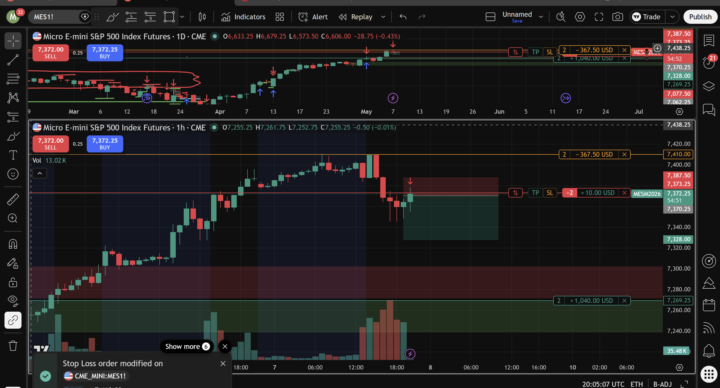720x388 pixels.
Task: Click BUY 7,372.25 on the 1h chart
Action: pyautogui.click(x=105, y=144)
